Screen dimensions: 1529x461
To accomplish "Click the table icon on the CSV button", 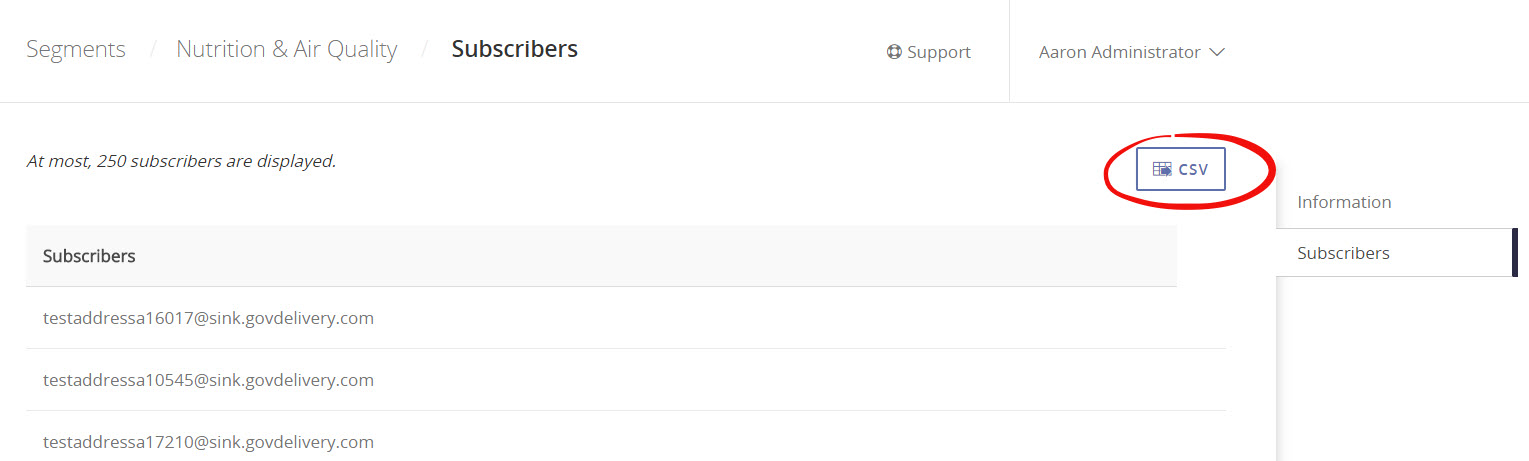I will (x=1162, y=169).
